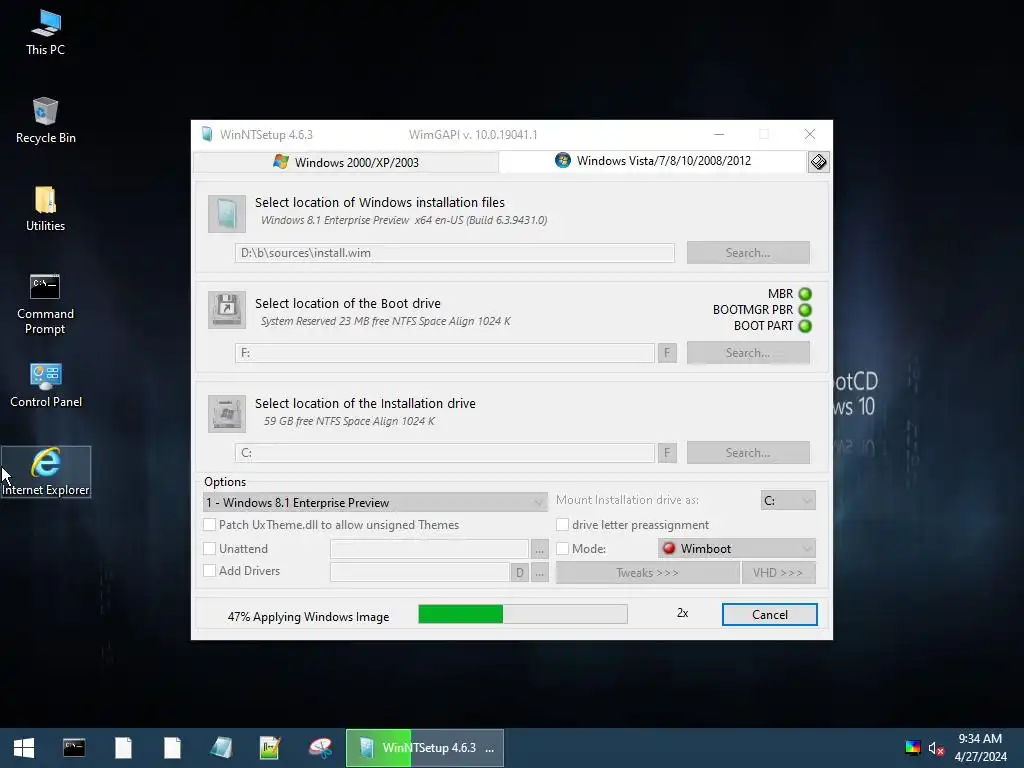The image size is (1024, 768).
Task: Click the WinNTSetup title bar app icon
Action: 207,135
